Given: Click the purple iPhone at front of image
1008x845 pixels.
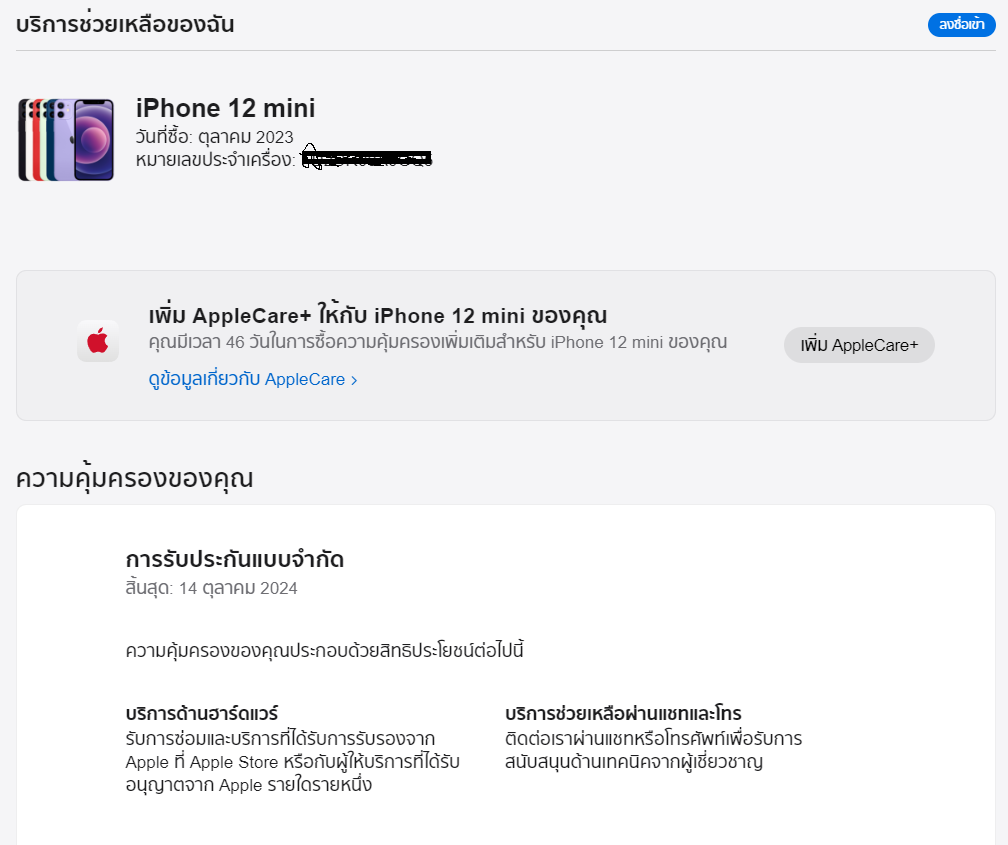Looking at the screenshot, I should pyautogui.click(x=94, y=140).
